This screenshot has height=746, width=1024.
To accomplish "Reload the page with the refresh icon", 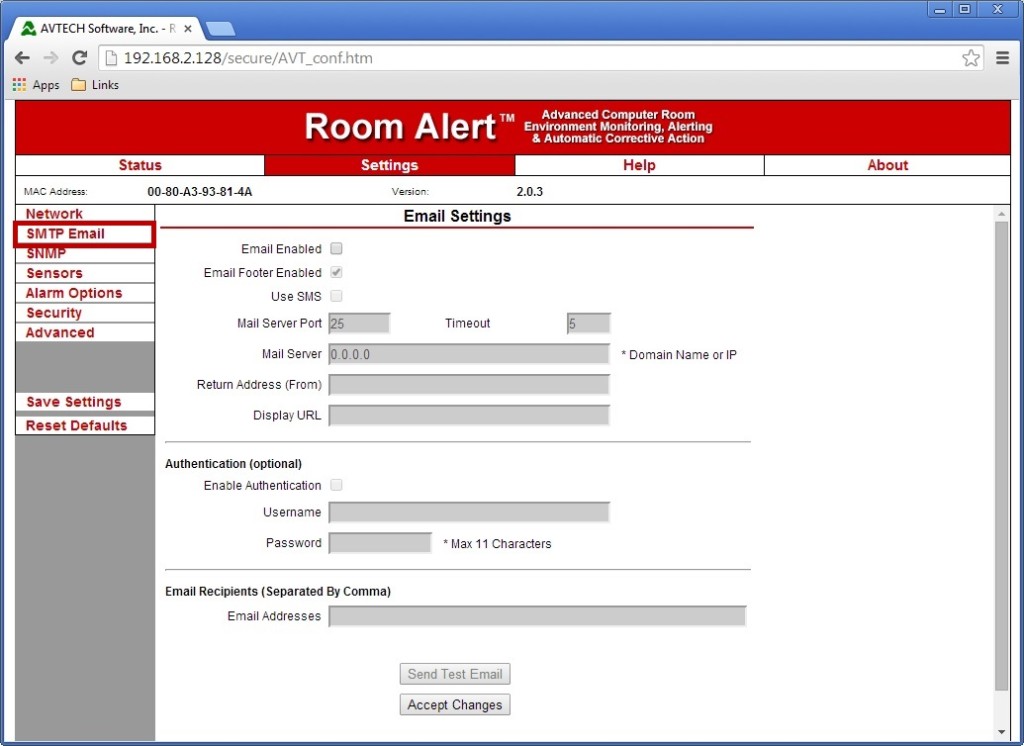I will click(79, 58).
